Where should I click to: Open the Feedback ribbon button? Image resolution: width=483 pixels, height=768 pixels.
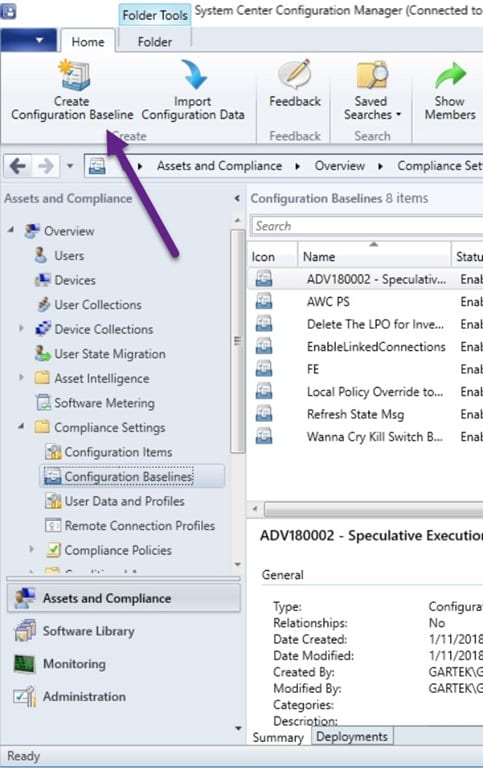pyautogui.click(x=294, y=82)
